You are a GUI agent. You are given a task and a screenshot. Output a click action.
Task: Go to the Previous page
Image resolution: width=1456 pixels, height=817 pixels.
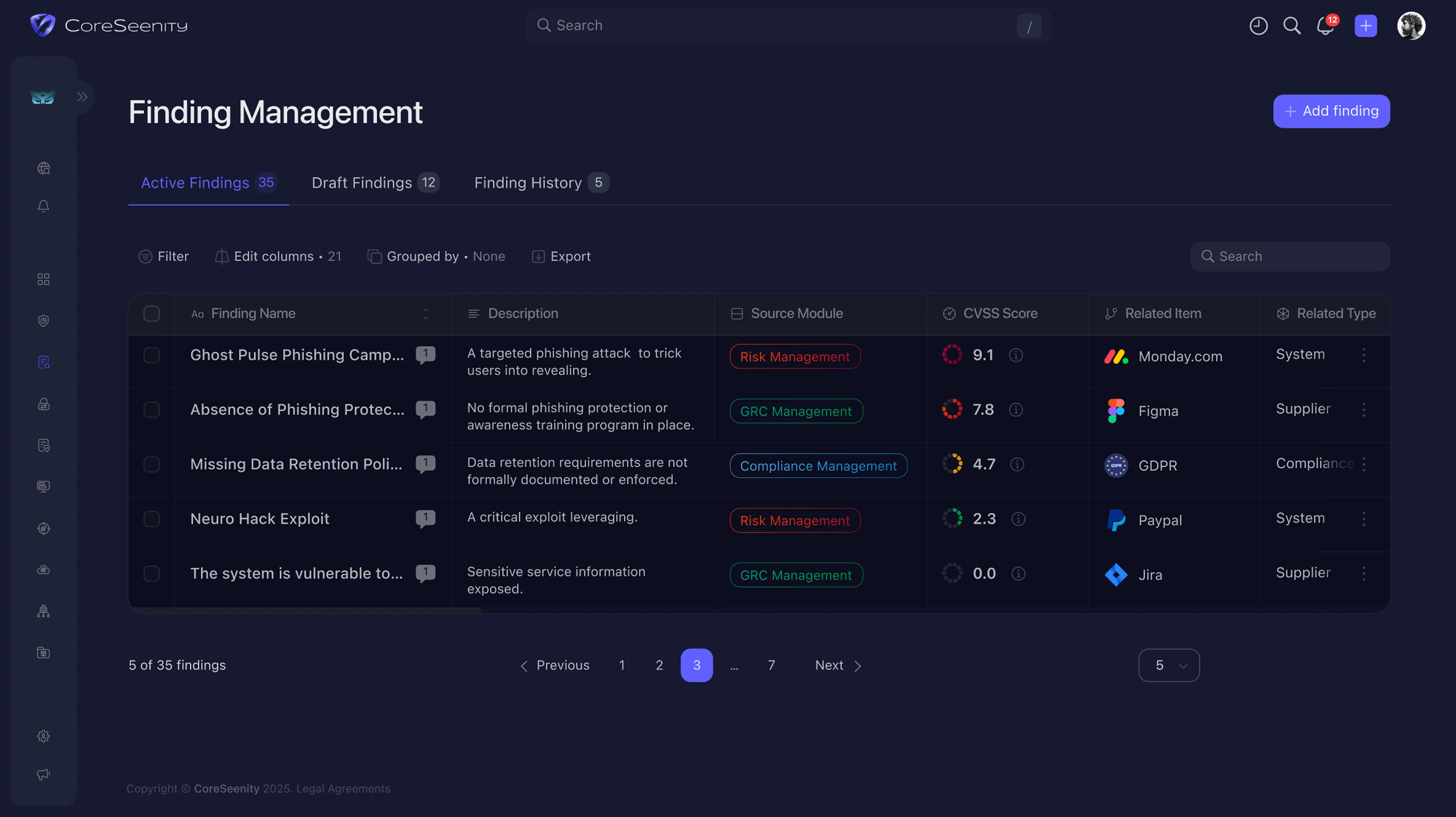pos(555,666)
